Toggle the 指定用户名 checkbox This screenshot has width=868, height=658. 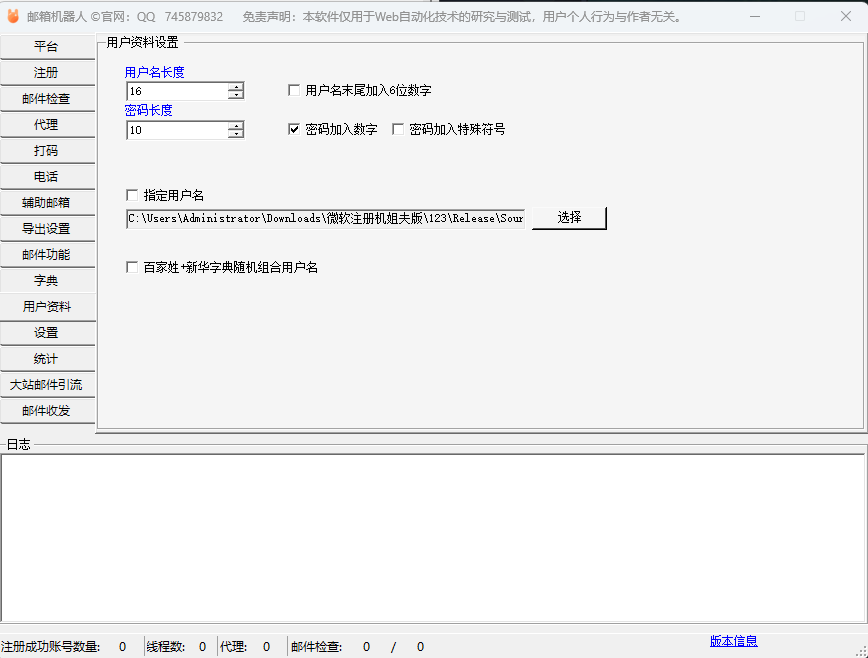click(x=132, y=195)
